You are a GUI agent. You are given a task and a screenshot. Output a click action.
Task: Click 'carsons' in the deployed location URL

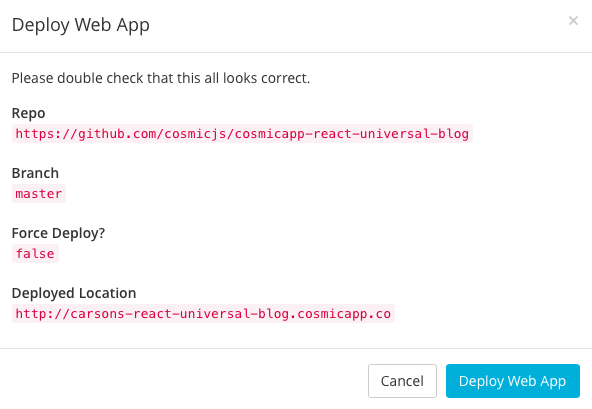(97, 314)
